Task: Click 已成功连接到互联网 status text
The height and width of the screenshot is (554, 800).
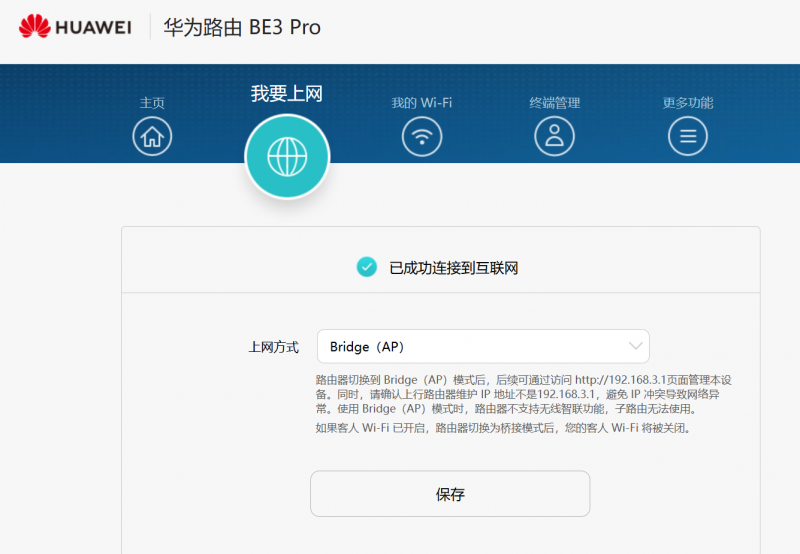Action: (454, 268)
